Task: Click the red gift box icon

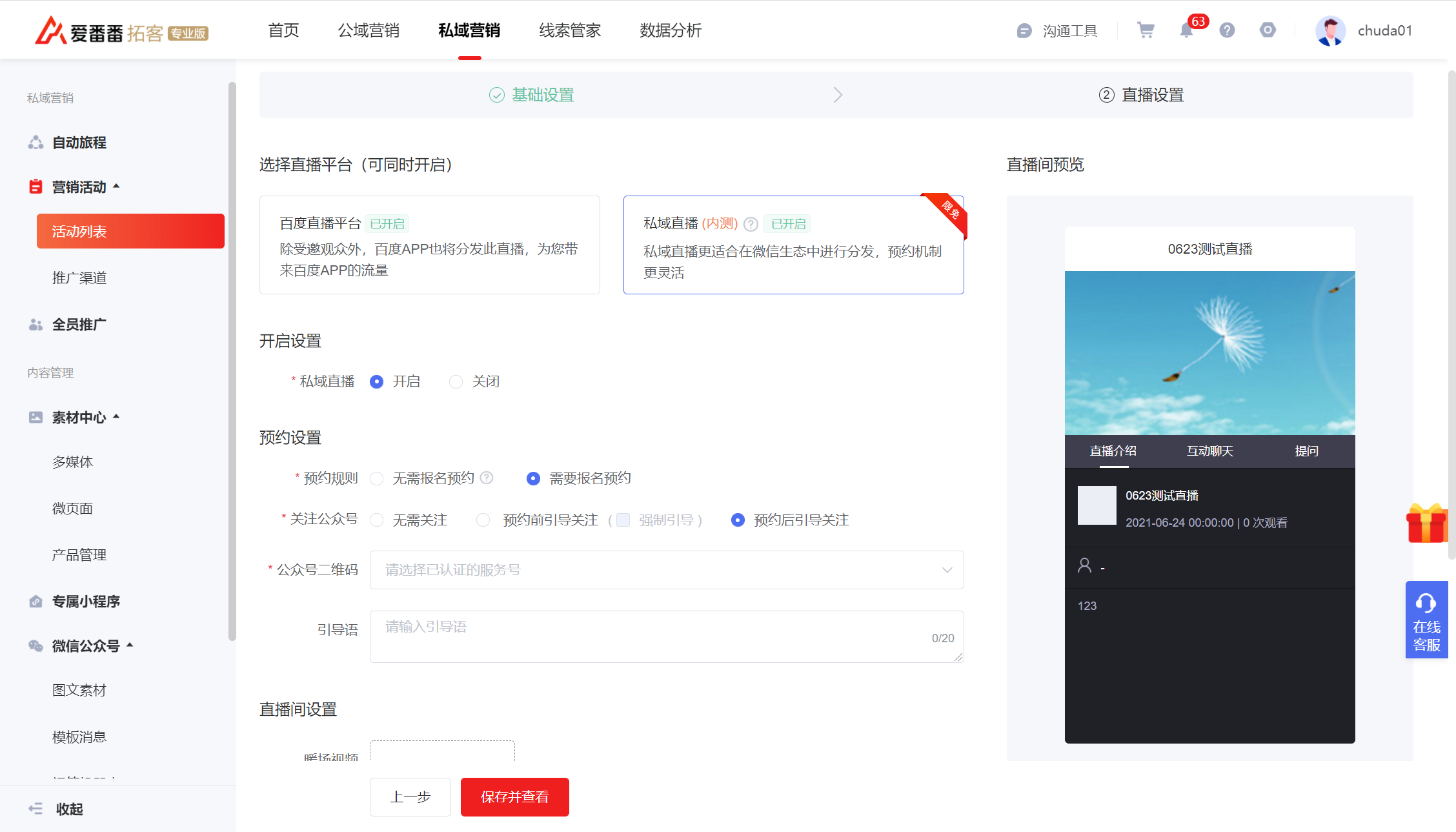Action: 1427,523
